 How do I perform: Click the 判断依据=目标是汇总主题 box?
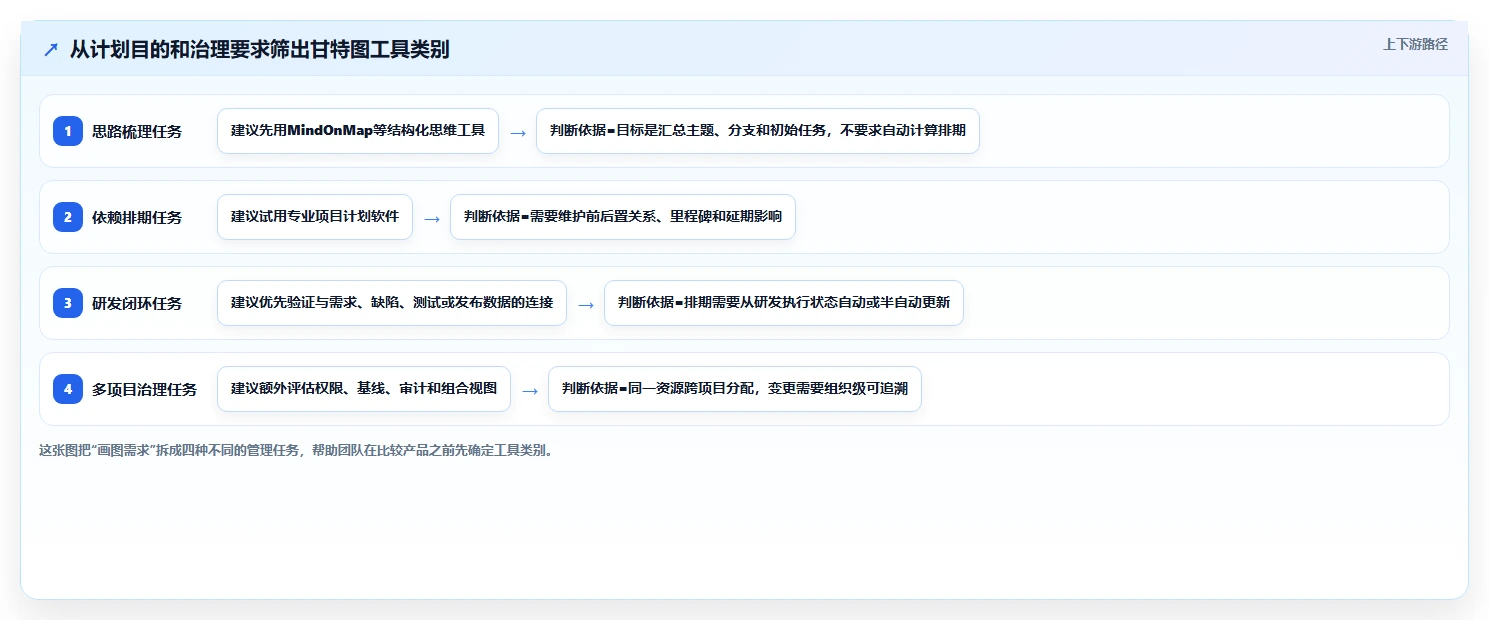pos(758,131)
